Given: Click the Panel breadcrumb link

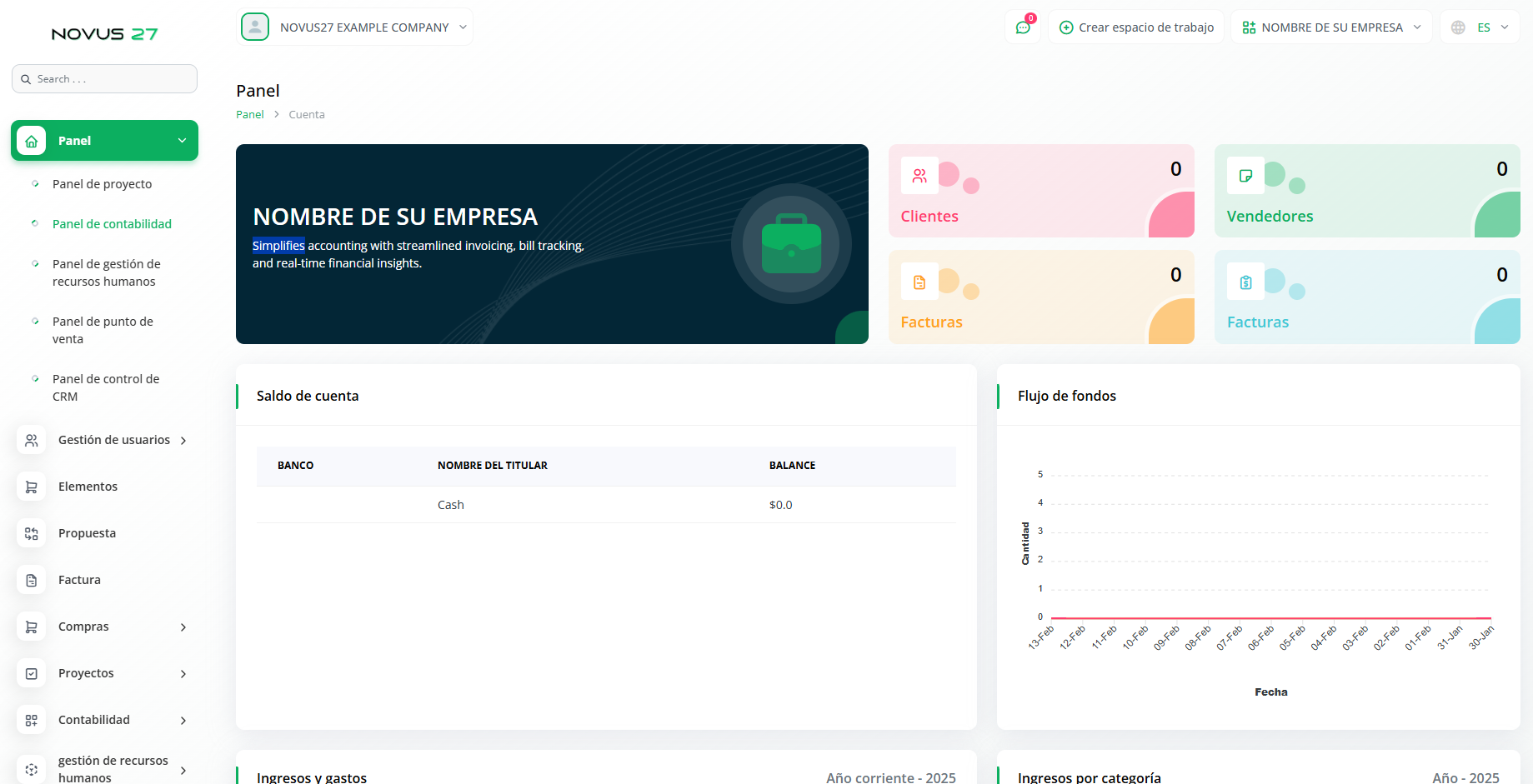Looking at the screenshot, I should click(x=249, y=115).
